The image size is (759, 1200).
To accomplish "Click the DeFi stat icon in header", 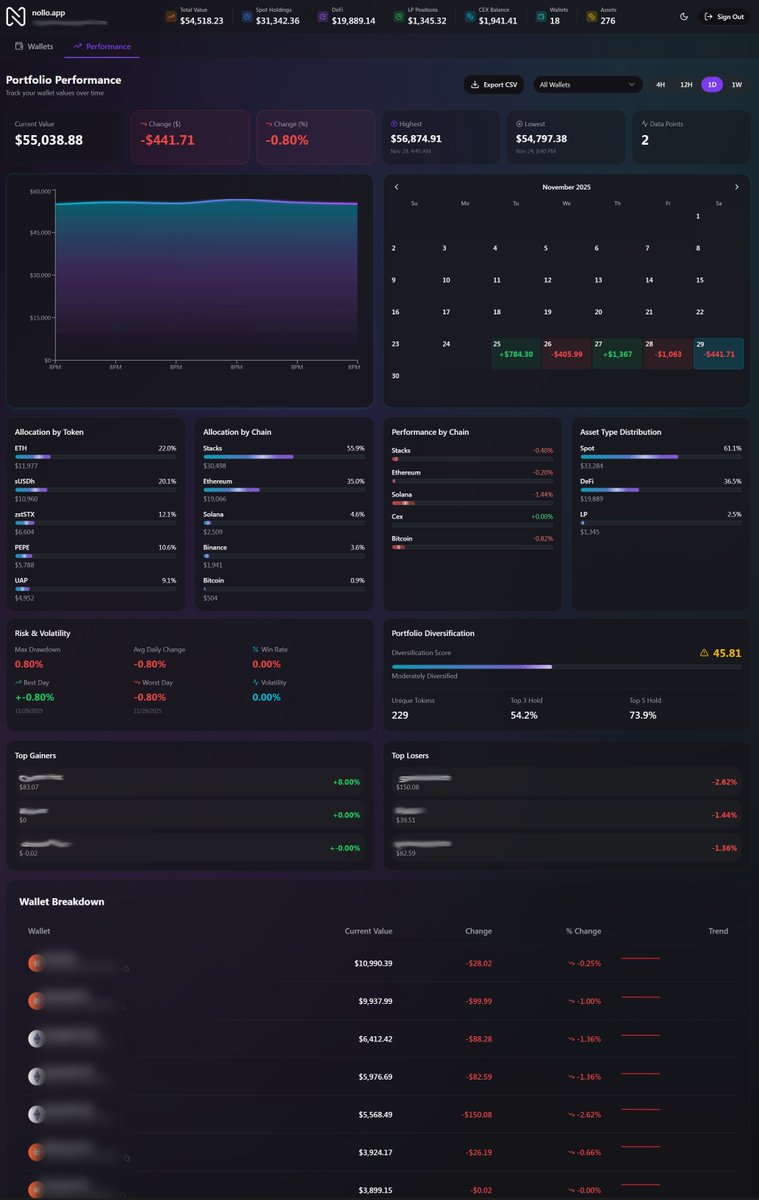I will [x=323, y=16].
